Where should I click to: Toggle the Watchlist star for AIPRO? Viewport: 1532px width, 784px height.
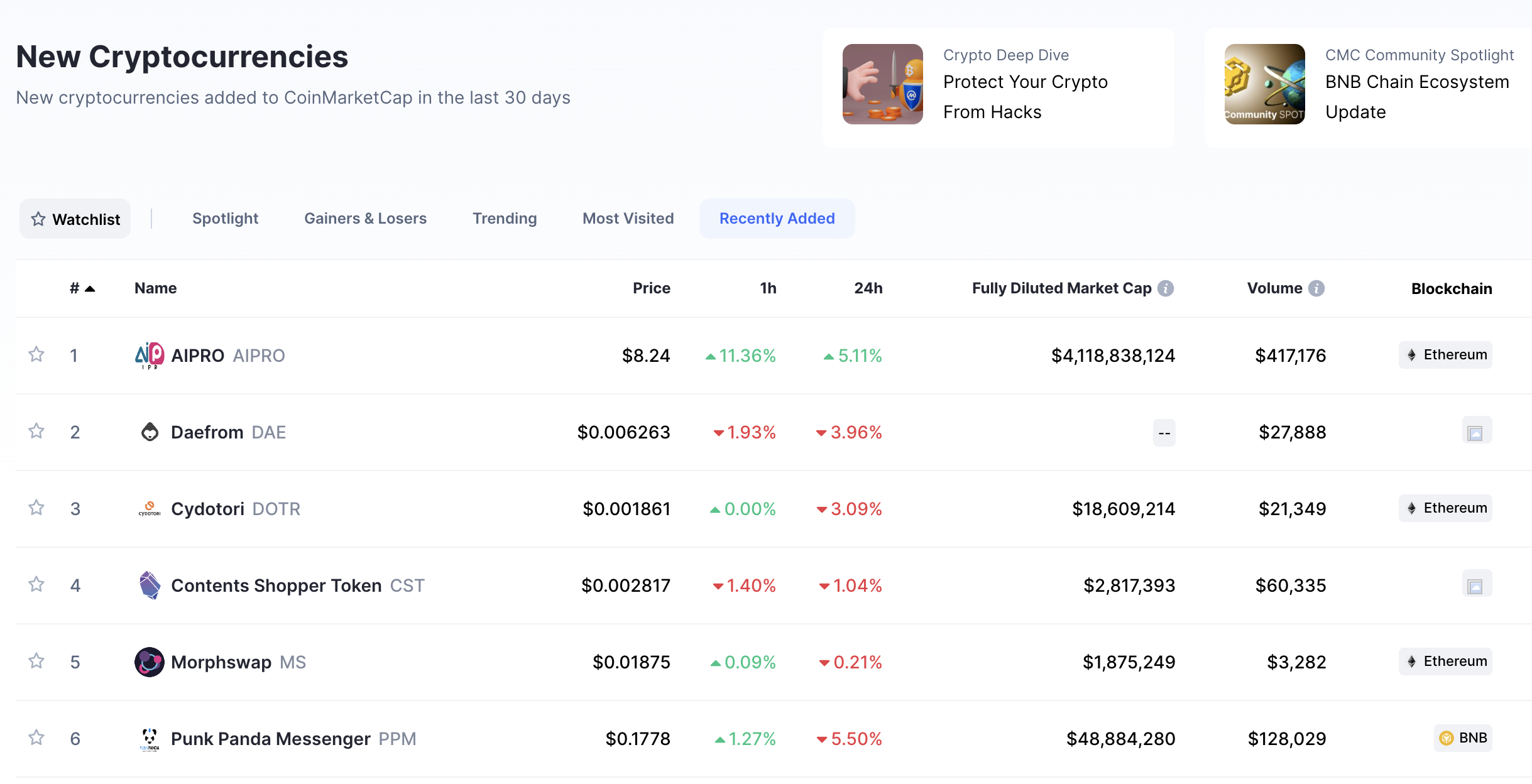[35, 354]
